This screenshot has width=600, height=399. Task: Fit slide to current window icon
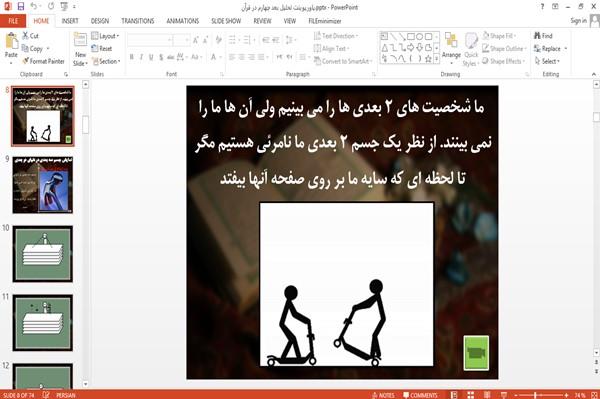point(594,395)
